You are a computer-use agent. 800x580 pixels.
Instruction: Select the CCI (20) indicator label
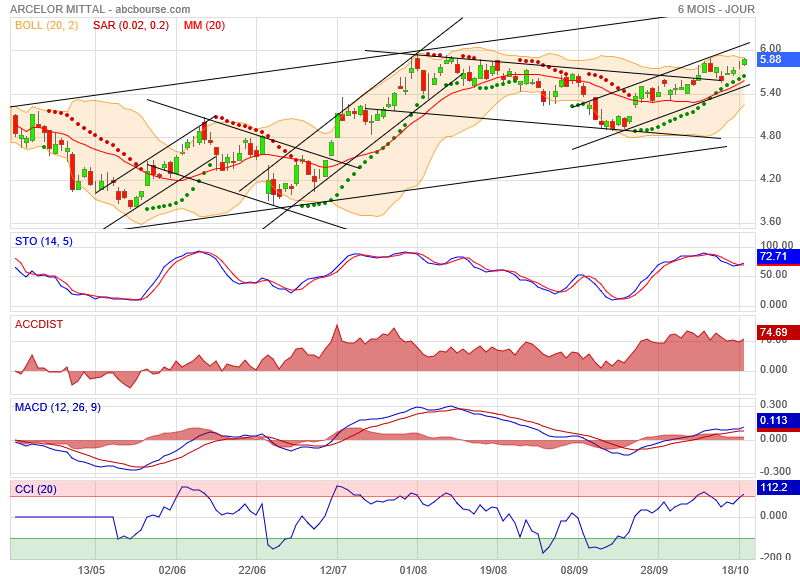(x=36, y=489)
